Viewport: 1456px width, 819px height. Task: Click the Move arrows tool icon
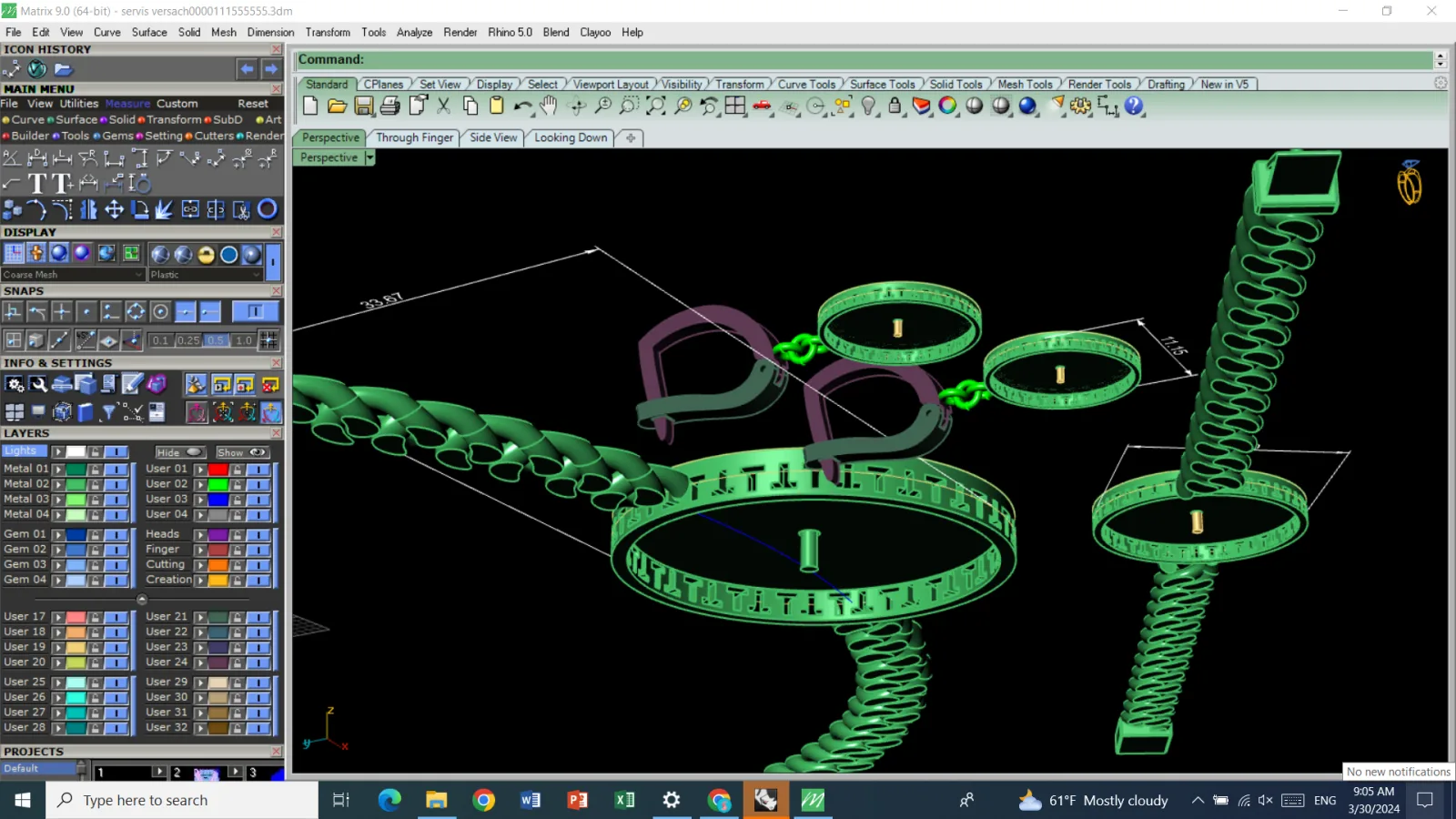click(114, 209)
